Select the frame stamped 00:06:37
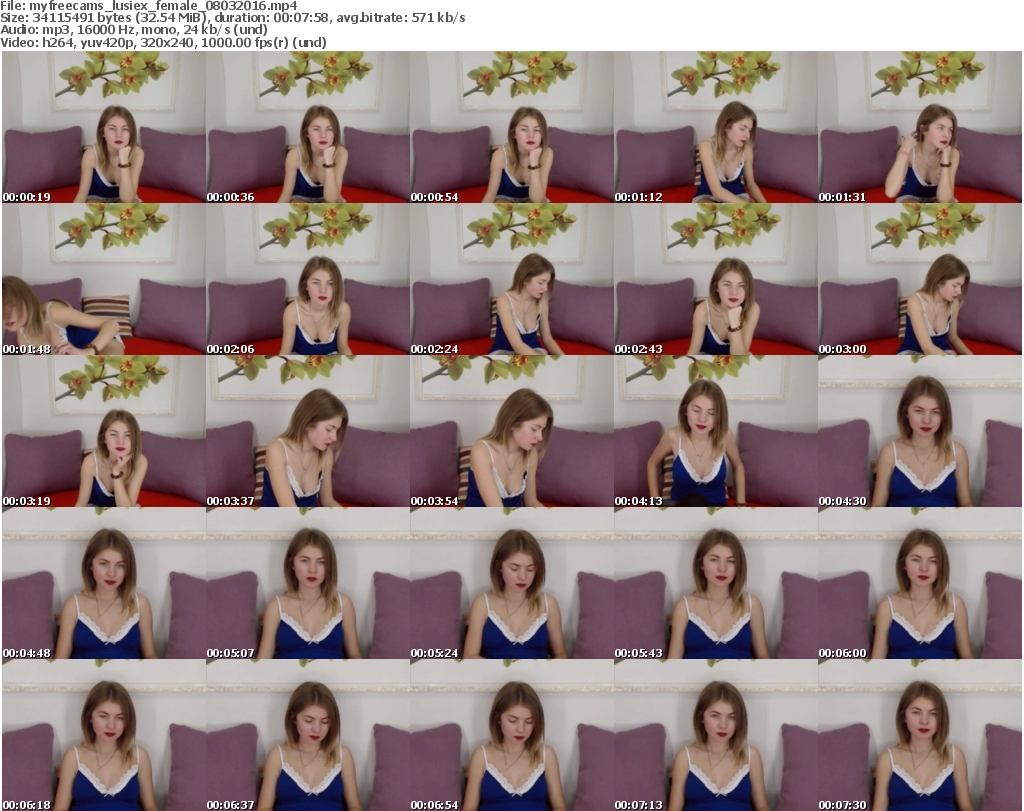This screenshot has width=1024, height=811. click(308, 735)
